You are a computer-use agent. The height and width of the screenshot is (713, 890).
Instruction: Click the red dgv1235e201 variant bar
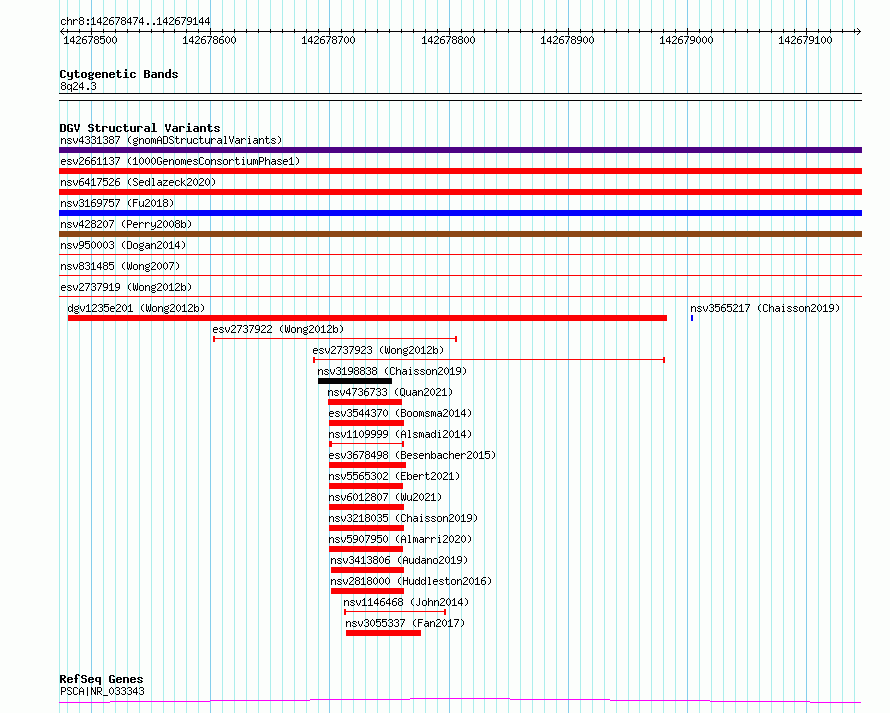[367, 318]
